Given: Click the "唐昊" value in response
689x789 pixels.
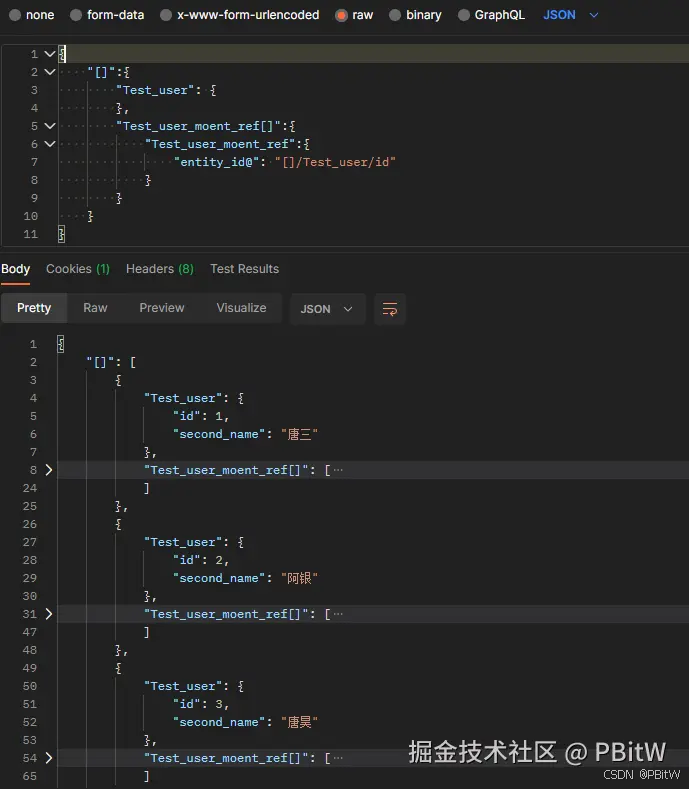Looking at the screenshot, I should pyautogui.click(x=299, y=722).
